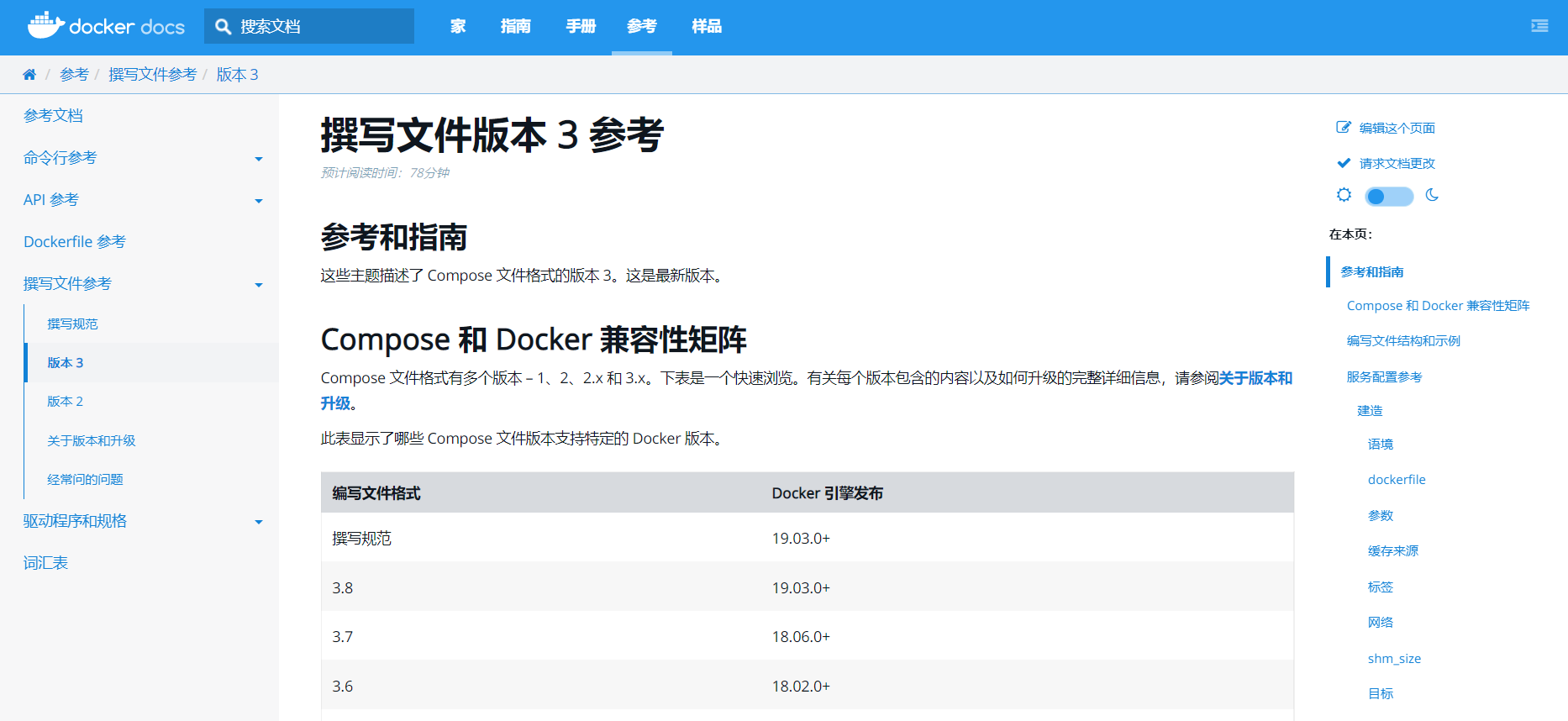Jump to 参考和指南 in page outline
This screenshot has width=1568, height=721.
click(x=1372, y=272)
